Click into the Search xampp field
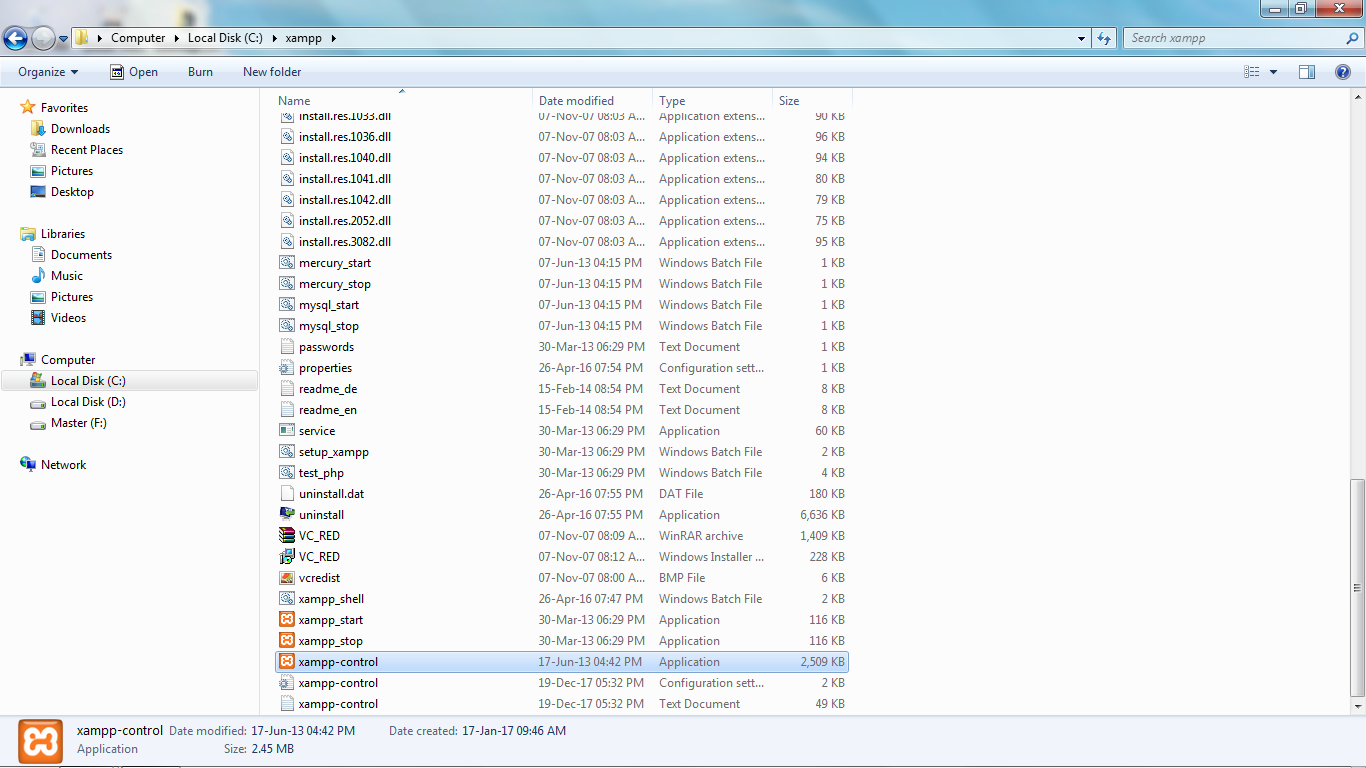Image resolution: width=1366 pixels, height=768 pixels. 1235,38
